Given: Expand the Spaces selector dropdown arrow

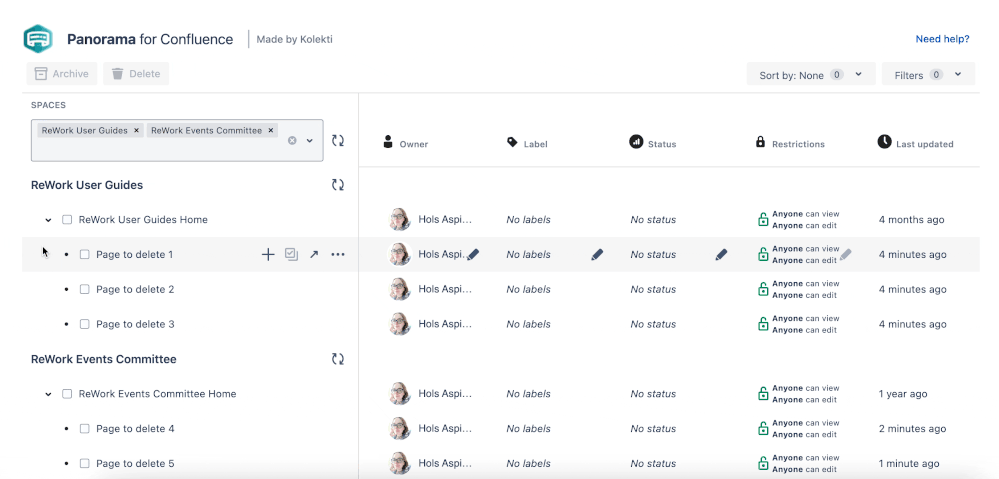Looking at the screenshot, I should 310,140.
